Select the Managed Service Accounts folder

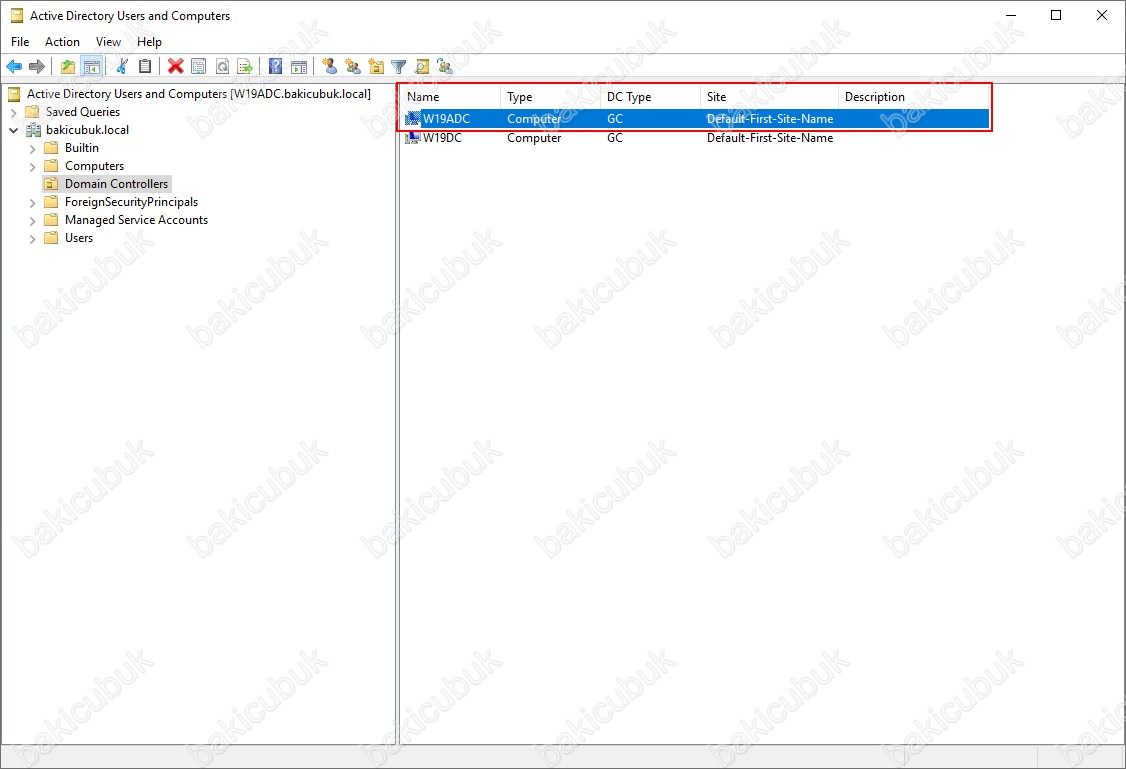tap(136, 220)
